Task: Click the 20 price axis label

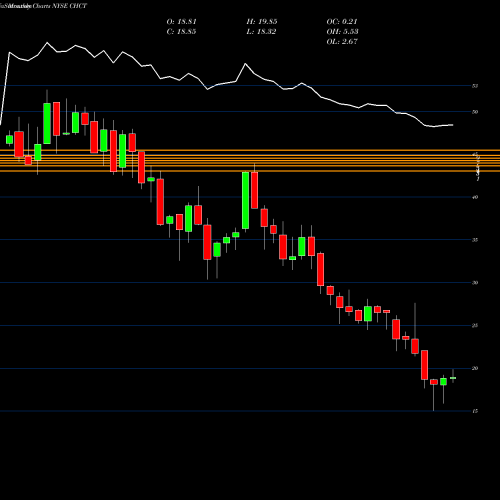Action: 475,368
